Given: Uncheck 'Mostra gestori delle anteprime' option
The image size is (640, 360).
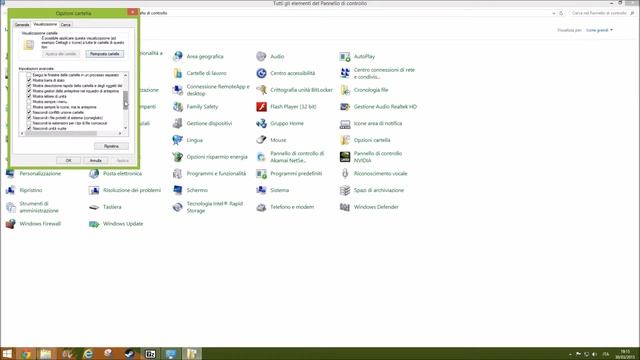Looking at the screenshot, I should click(29, 91).
